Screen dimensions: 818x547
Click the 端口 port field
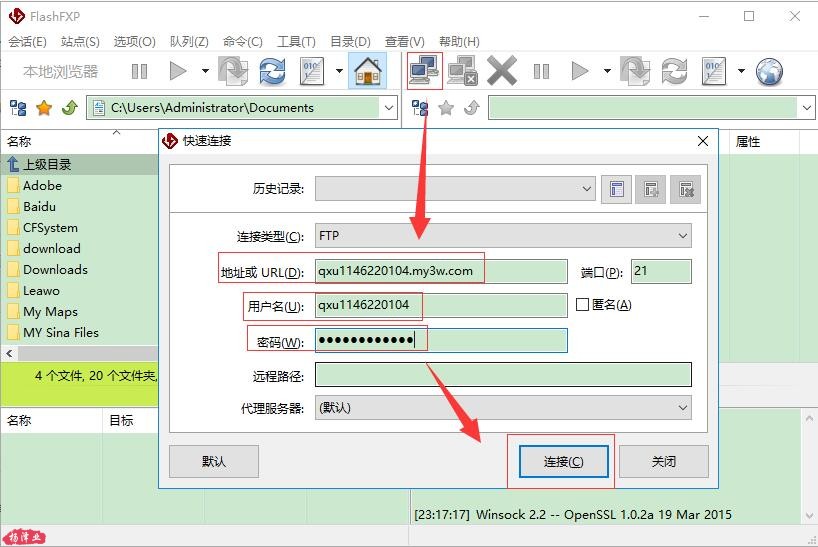click(661, 271)
